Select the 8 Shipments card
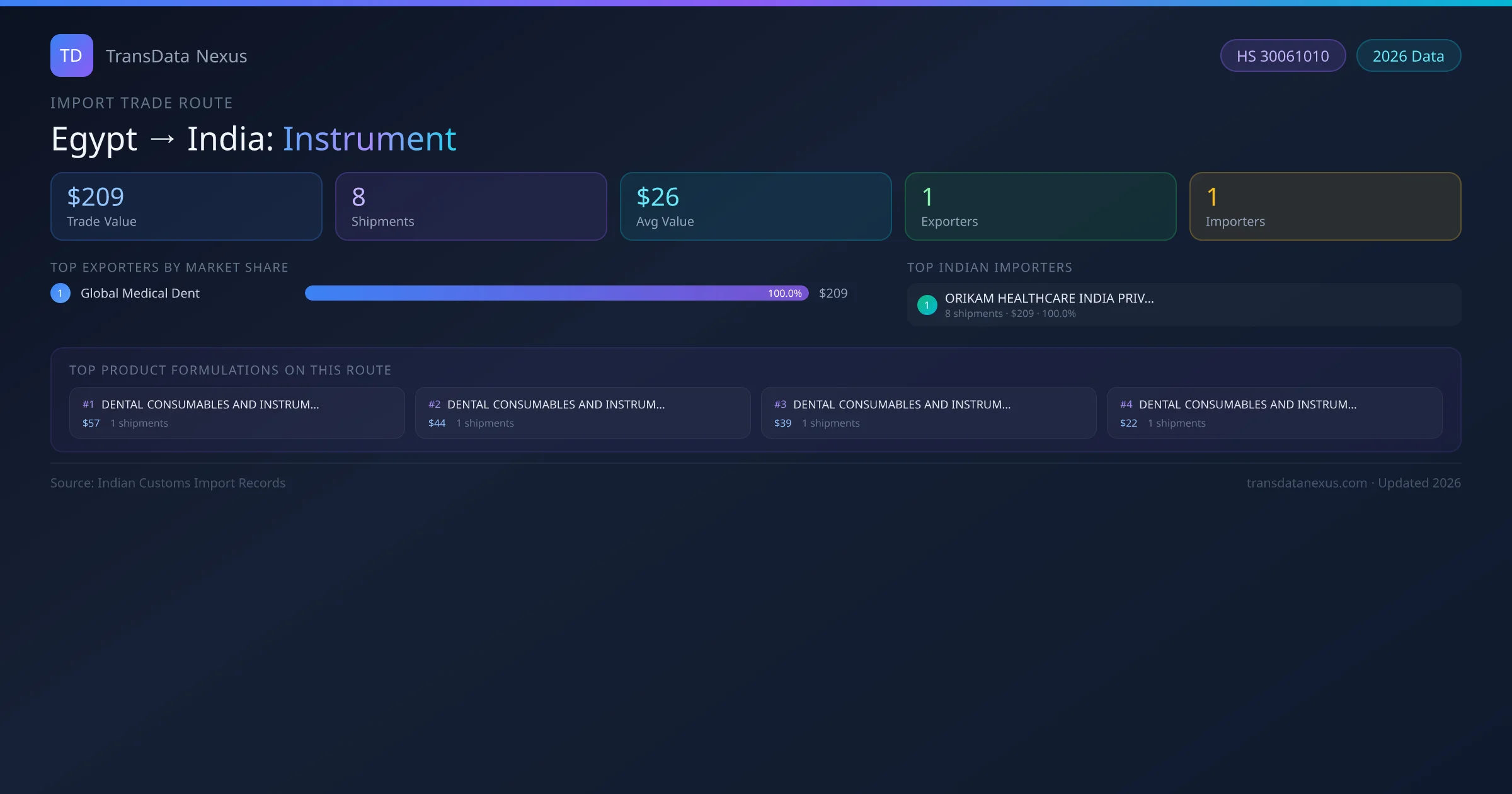Image resolution: width=1512 pixels, height=794 pixels. coord(471,206)
